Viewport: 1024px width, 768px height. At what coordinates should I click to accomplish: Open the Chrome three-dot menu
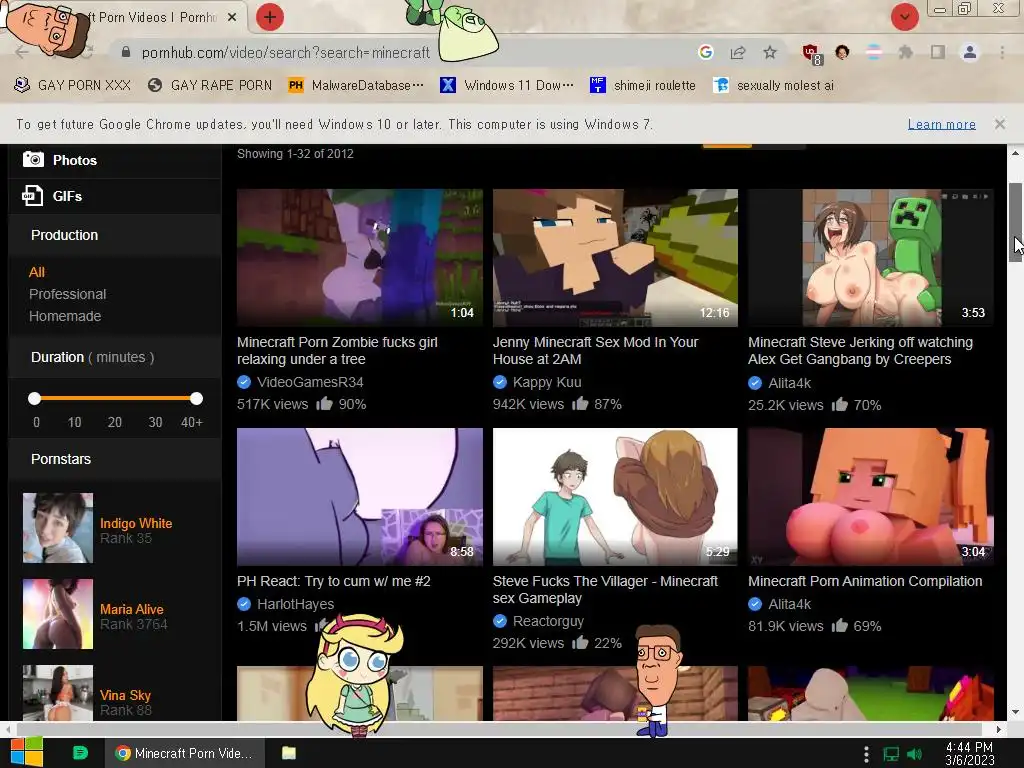1002,52
